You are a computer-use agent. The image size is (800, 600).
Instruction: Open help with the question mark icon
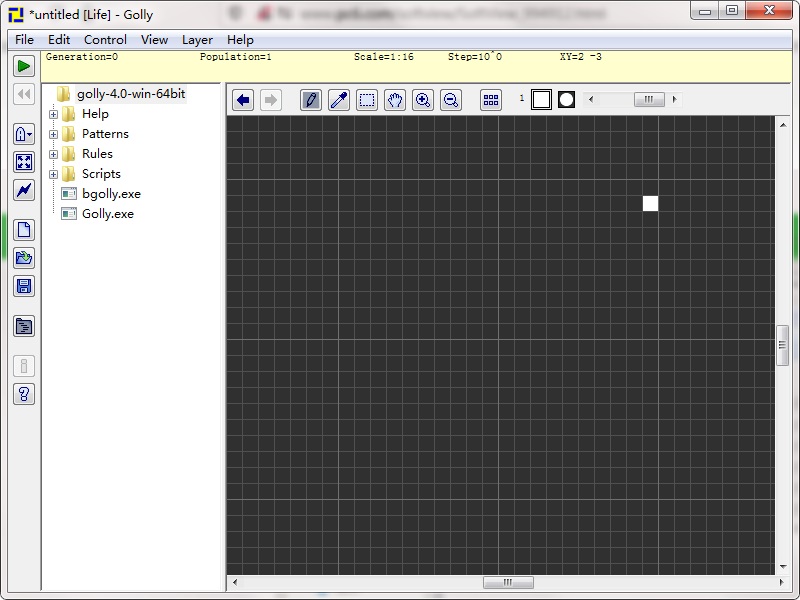[x=24, y=394]
